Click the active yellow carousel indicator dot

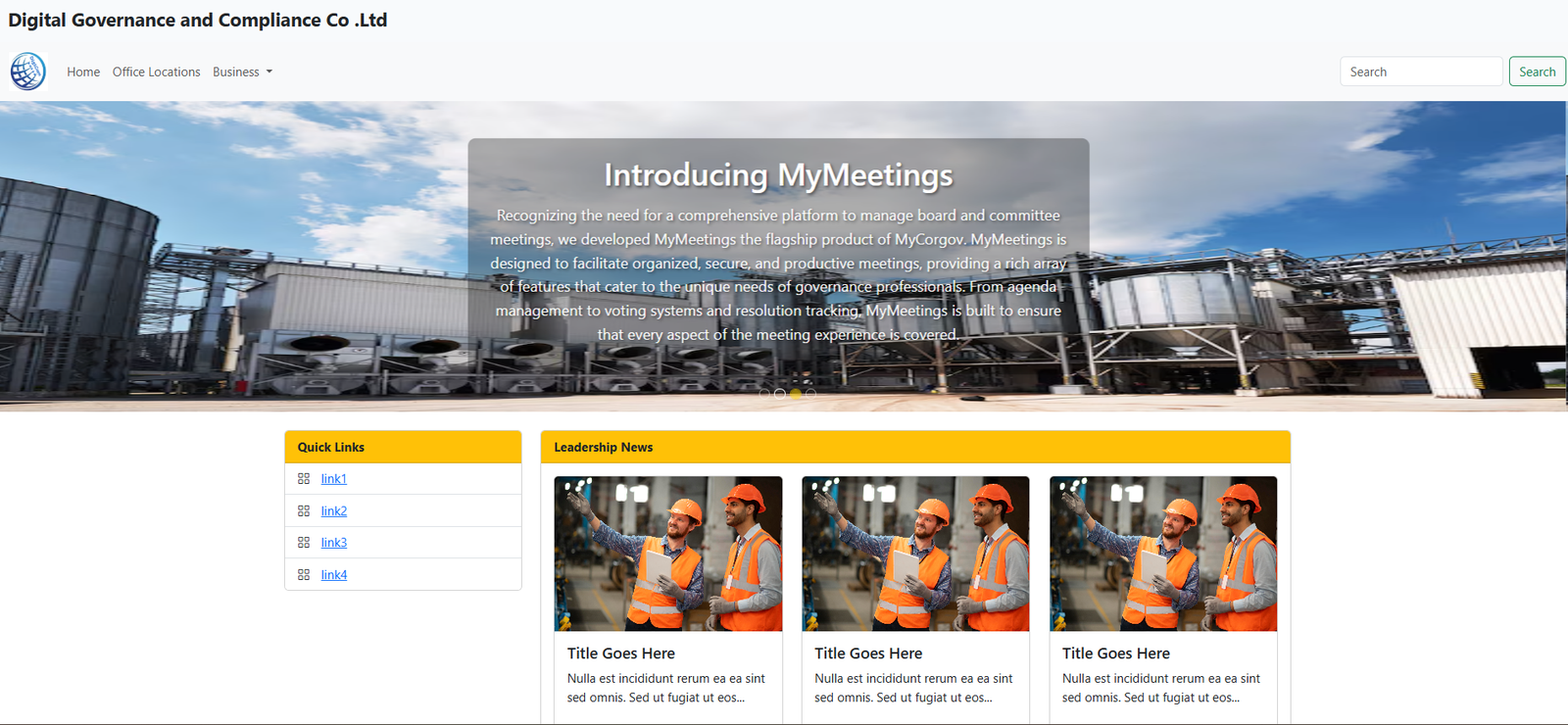pyautogui.click(x=796, y=394)
